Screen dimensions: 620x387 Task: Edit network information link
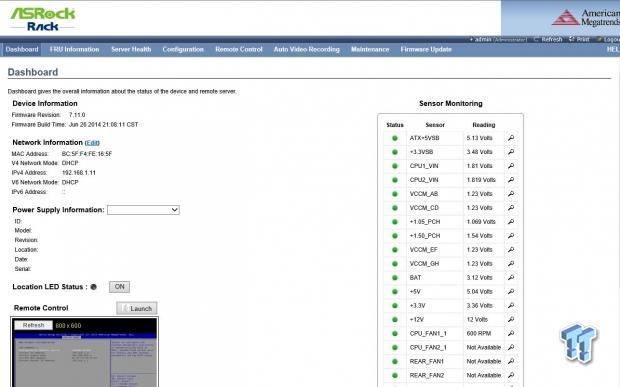pyautogui.click(x=92, y=143)
